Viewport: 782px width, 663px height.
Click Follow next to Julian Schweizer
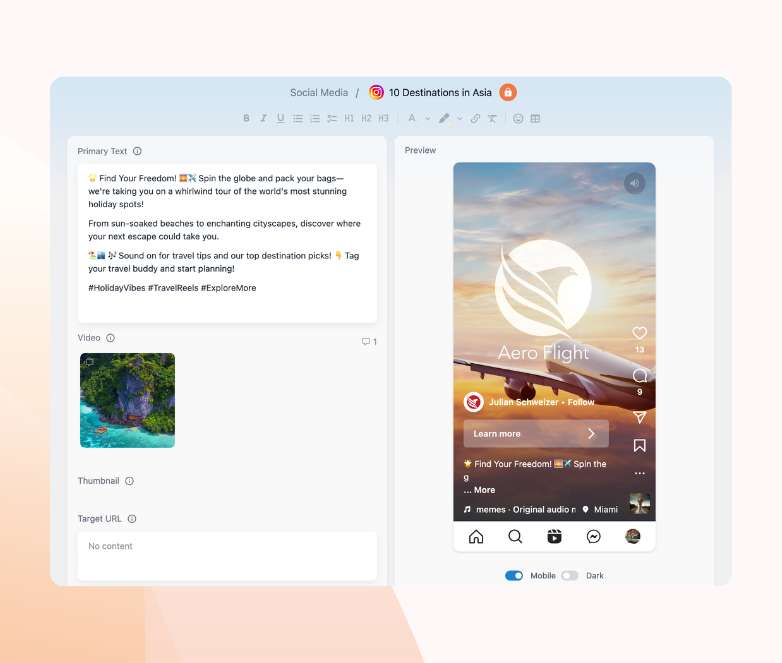[x=581, y=402]
